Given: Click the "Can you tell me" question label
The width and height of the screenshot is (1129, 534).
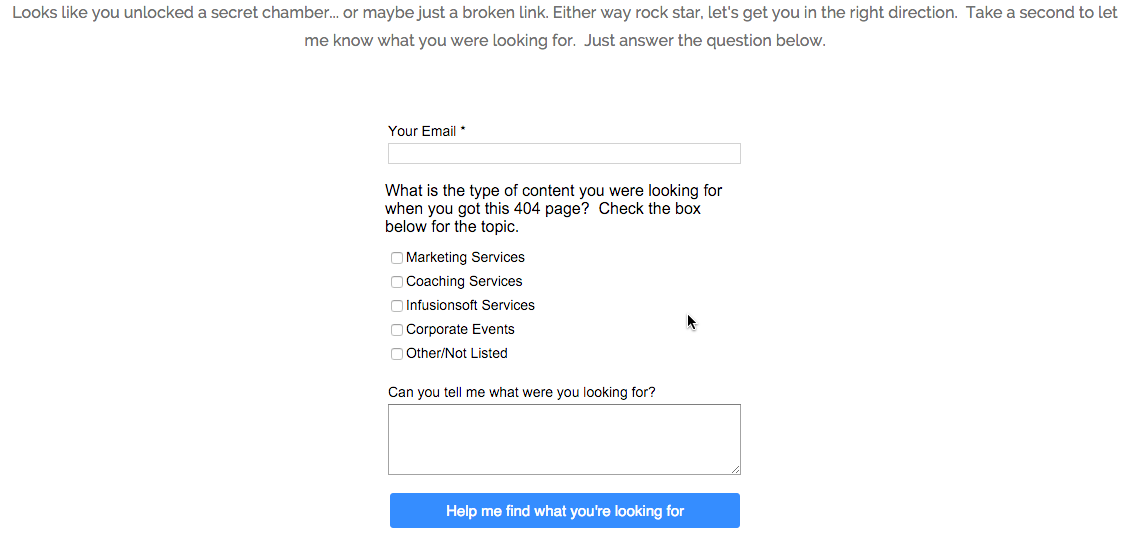Looking at the screenshot, I should pos(521,392).
